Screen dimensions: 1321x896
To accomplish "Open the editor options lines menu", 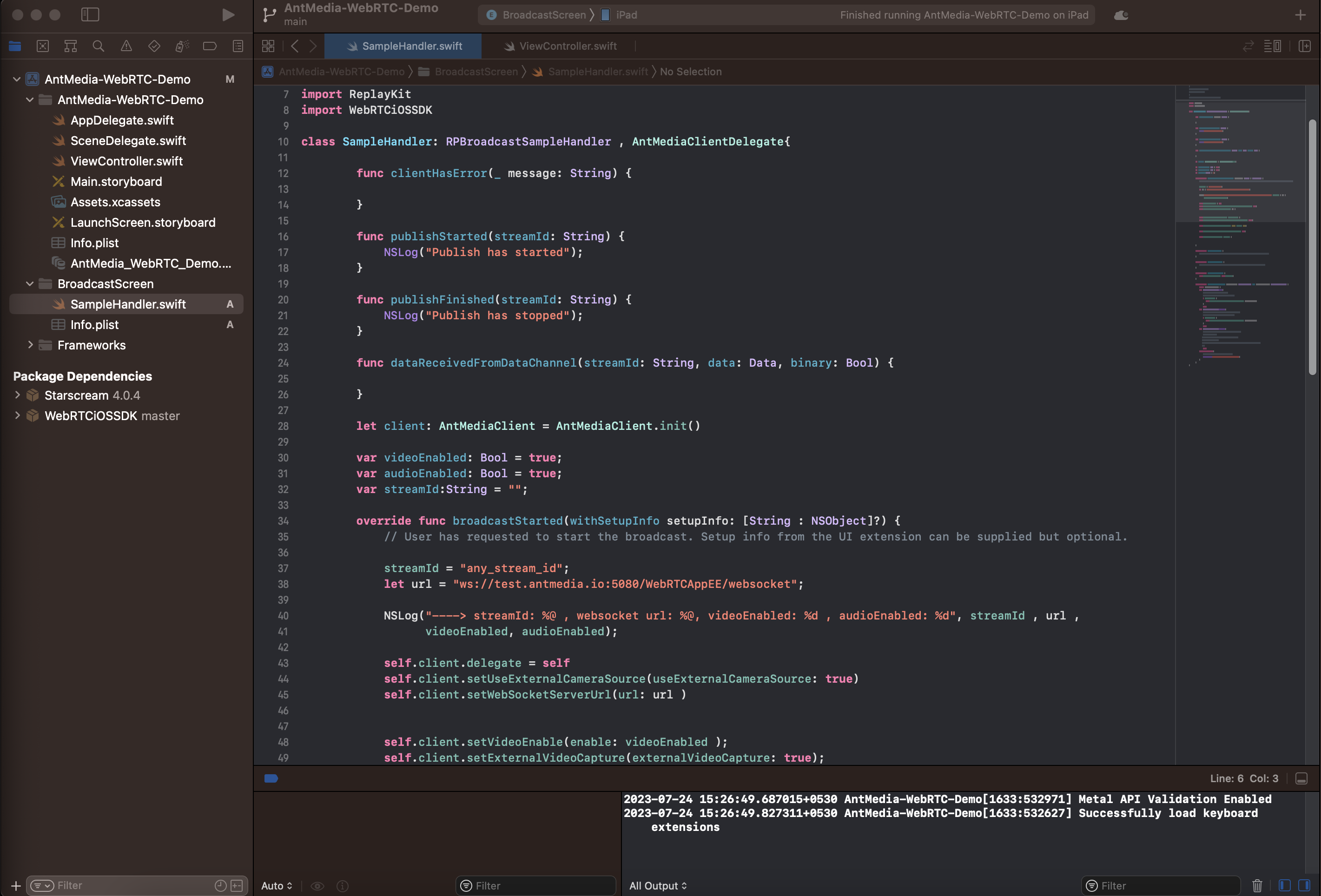I will (1272, 46).
